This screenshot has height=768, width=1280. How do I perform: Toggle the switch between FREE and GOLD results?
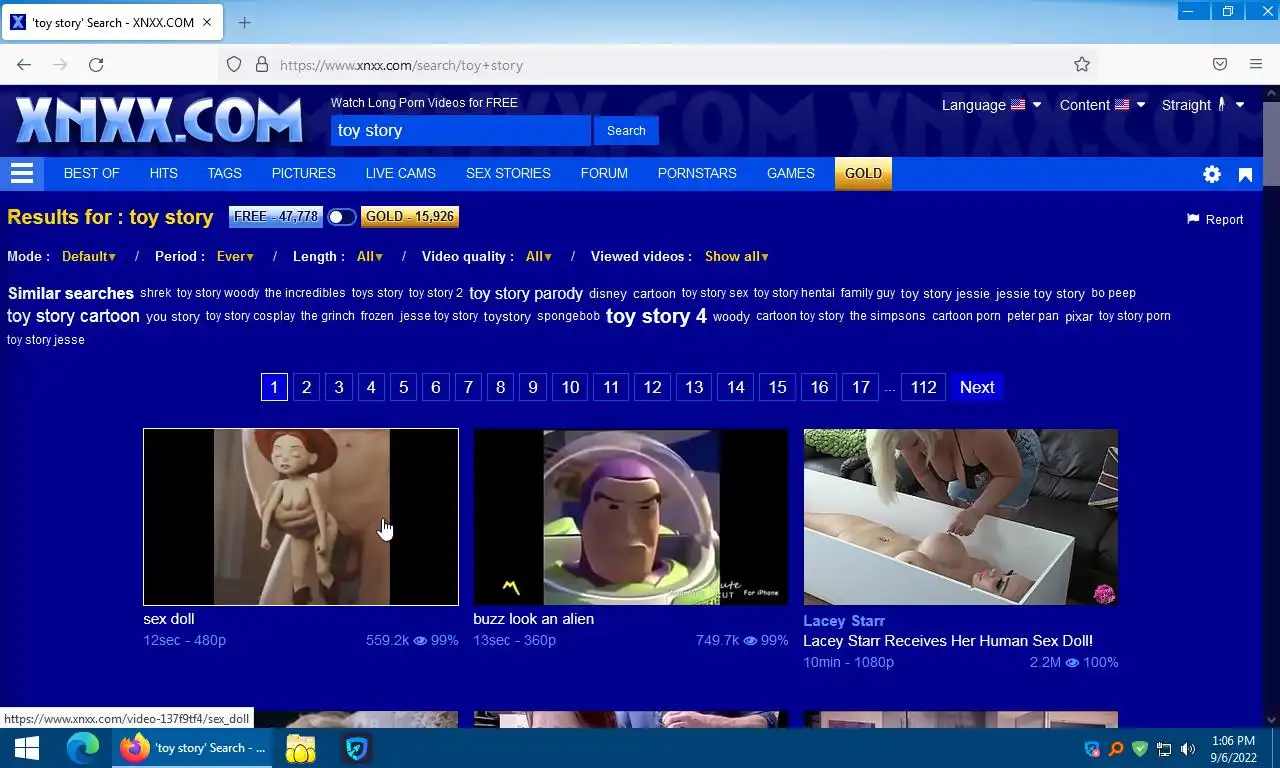pyautogui.click(x=341, y=217)
